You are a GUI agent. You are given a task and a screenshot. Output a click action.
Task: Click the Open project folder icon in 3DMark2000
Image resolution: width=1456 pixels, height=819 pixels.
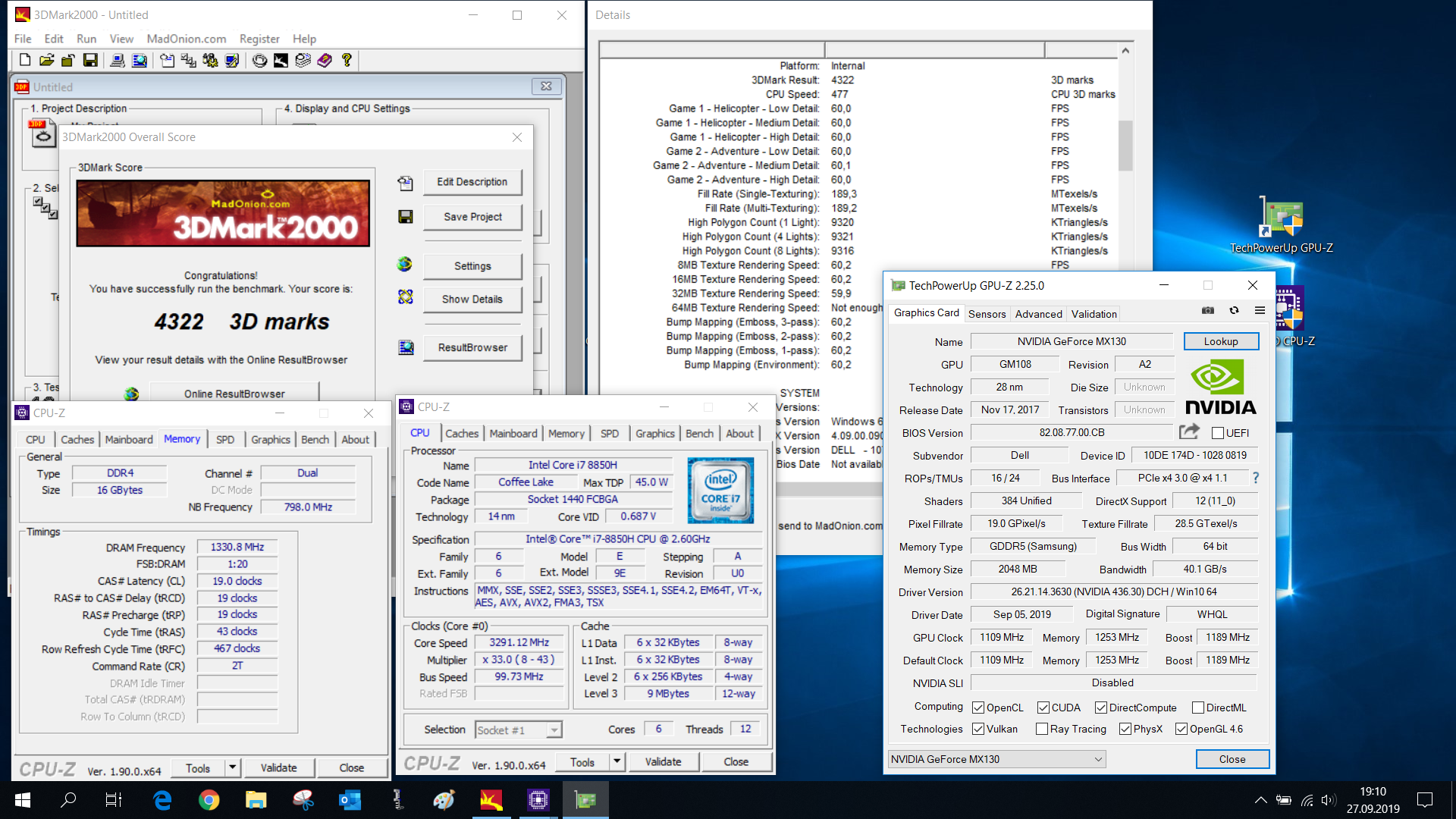pos(47,61)
